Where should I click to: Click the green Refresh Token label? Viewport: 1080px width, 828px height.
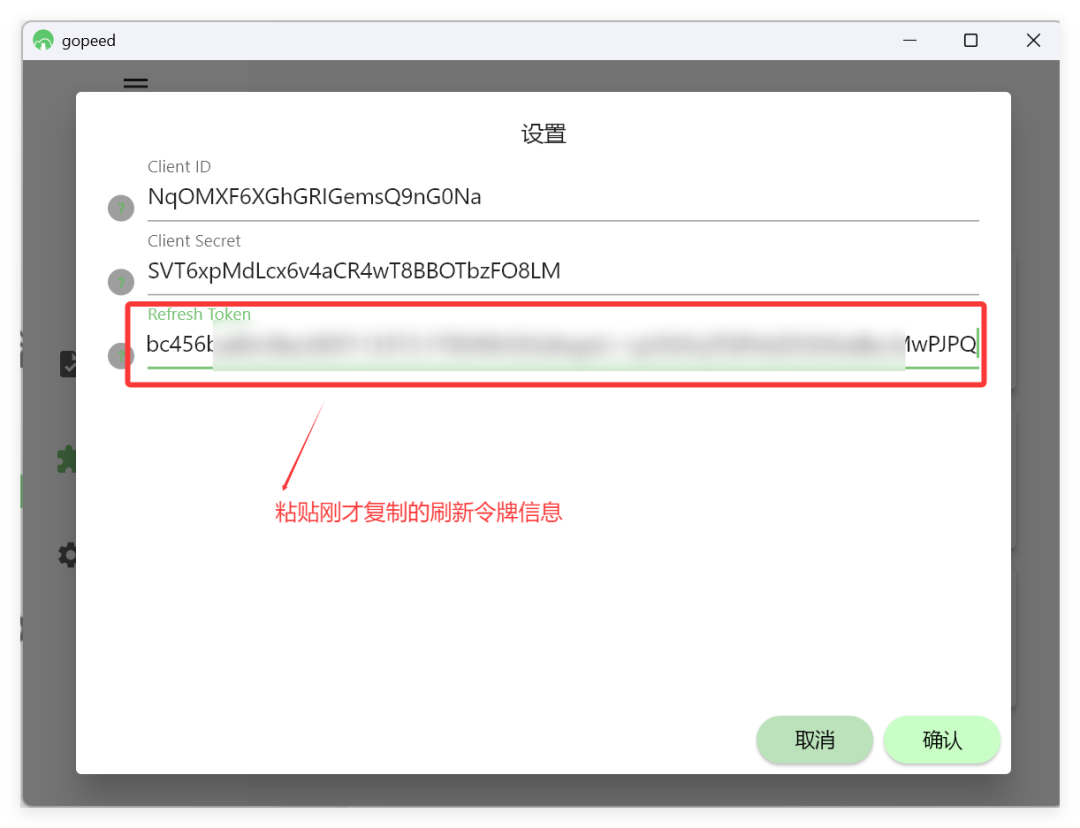pos(199,314)
